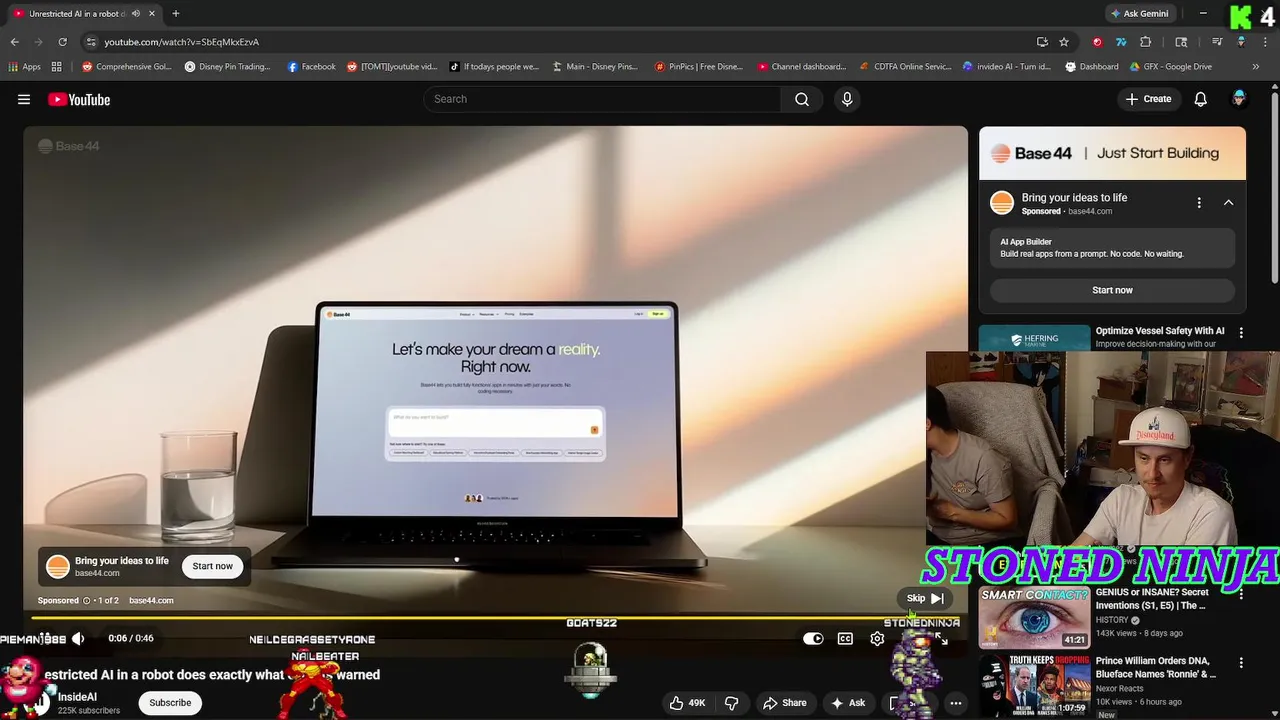Open the account avatar menu
This screenshot has width=1280, height=720.
tap(1239, 99)
